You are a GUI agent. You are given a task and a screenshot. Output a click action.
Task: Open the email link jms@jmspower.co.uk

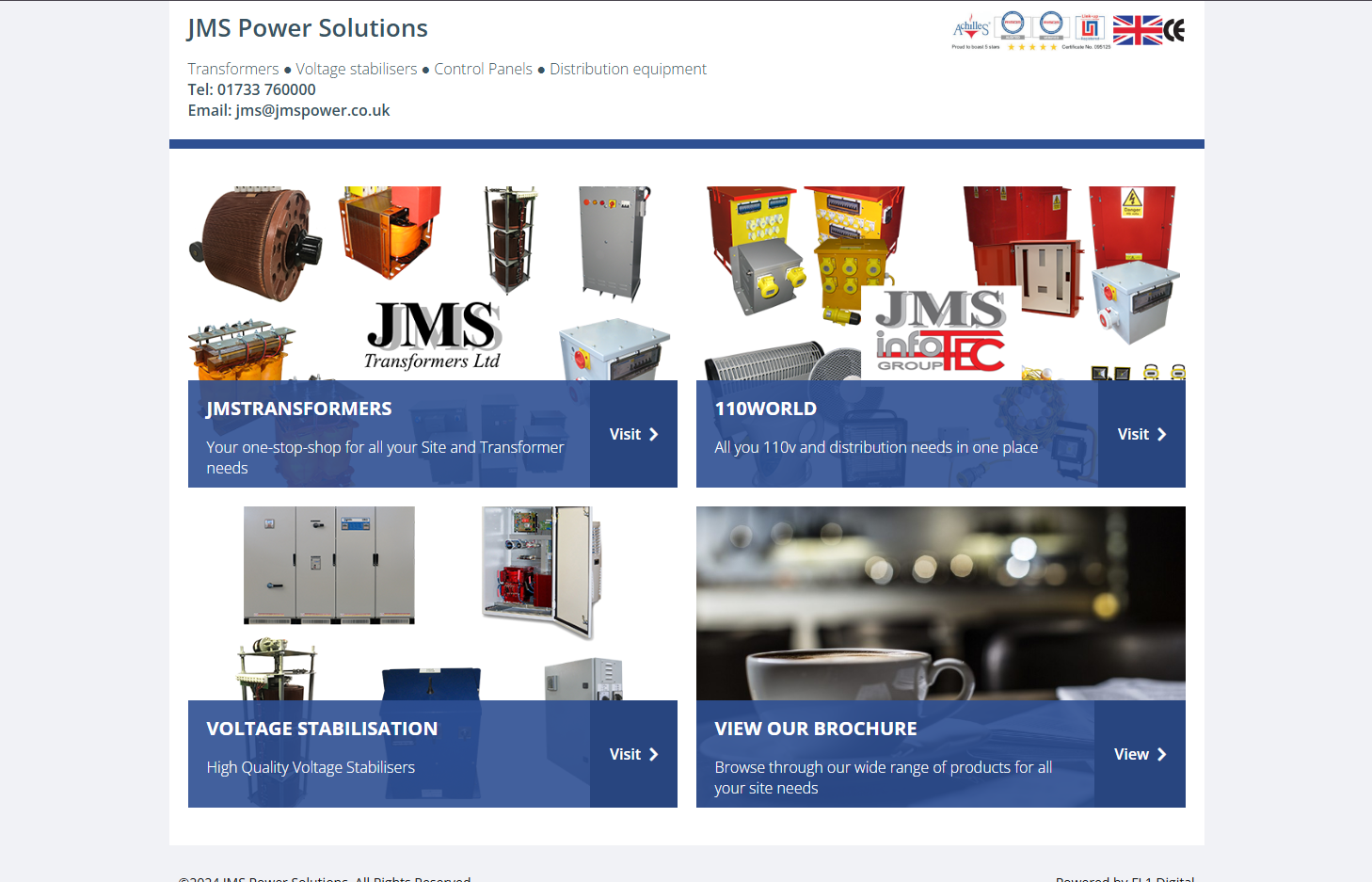[312, 110]
